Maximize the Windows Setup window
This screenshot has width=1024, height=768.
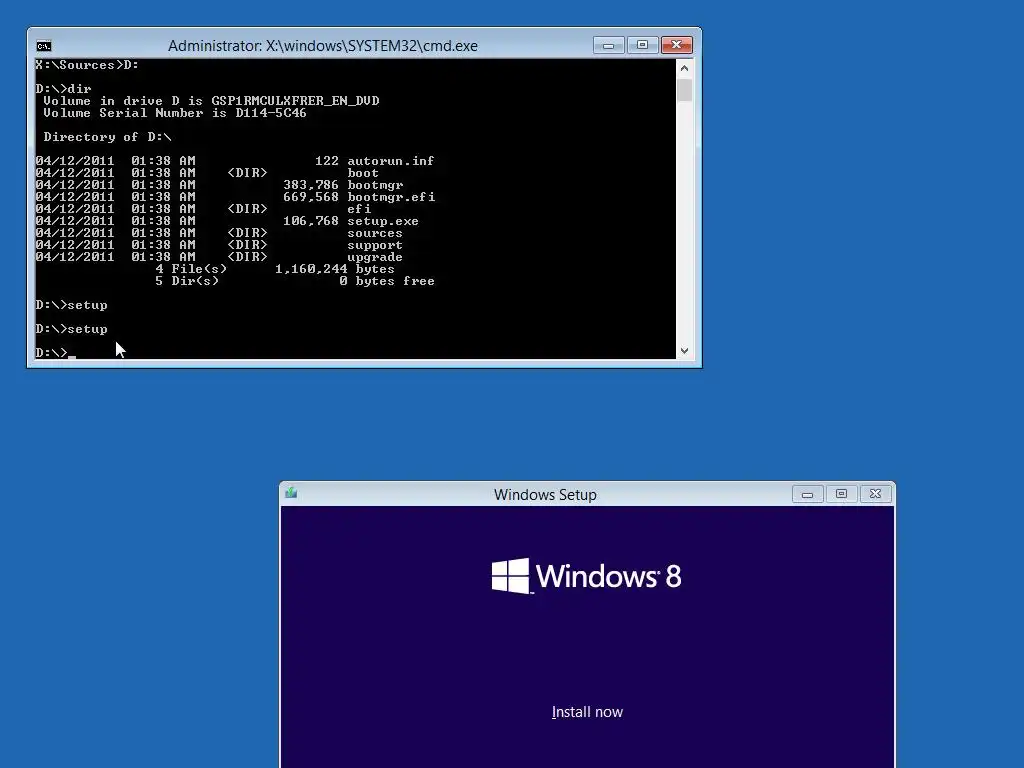tap(841, 494)
